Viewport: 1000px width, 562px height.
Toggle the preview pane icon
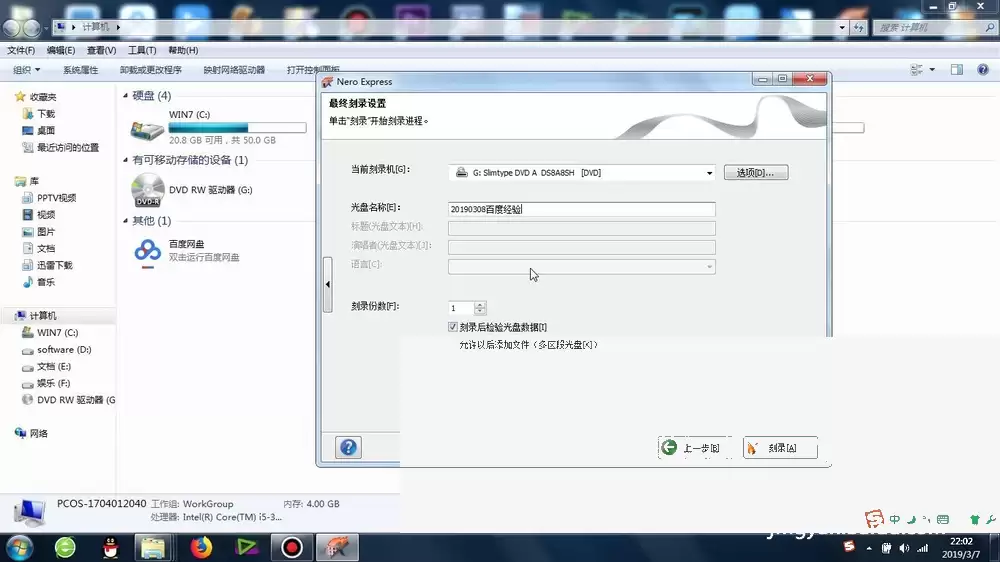[x=957, y=70]
